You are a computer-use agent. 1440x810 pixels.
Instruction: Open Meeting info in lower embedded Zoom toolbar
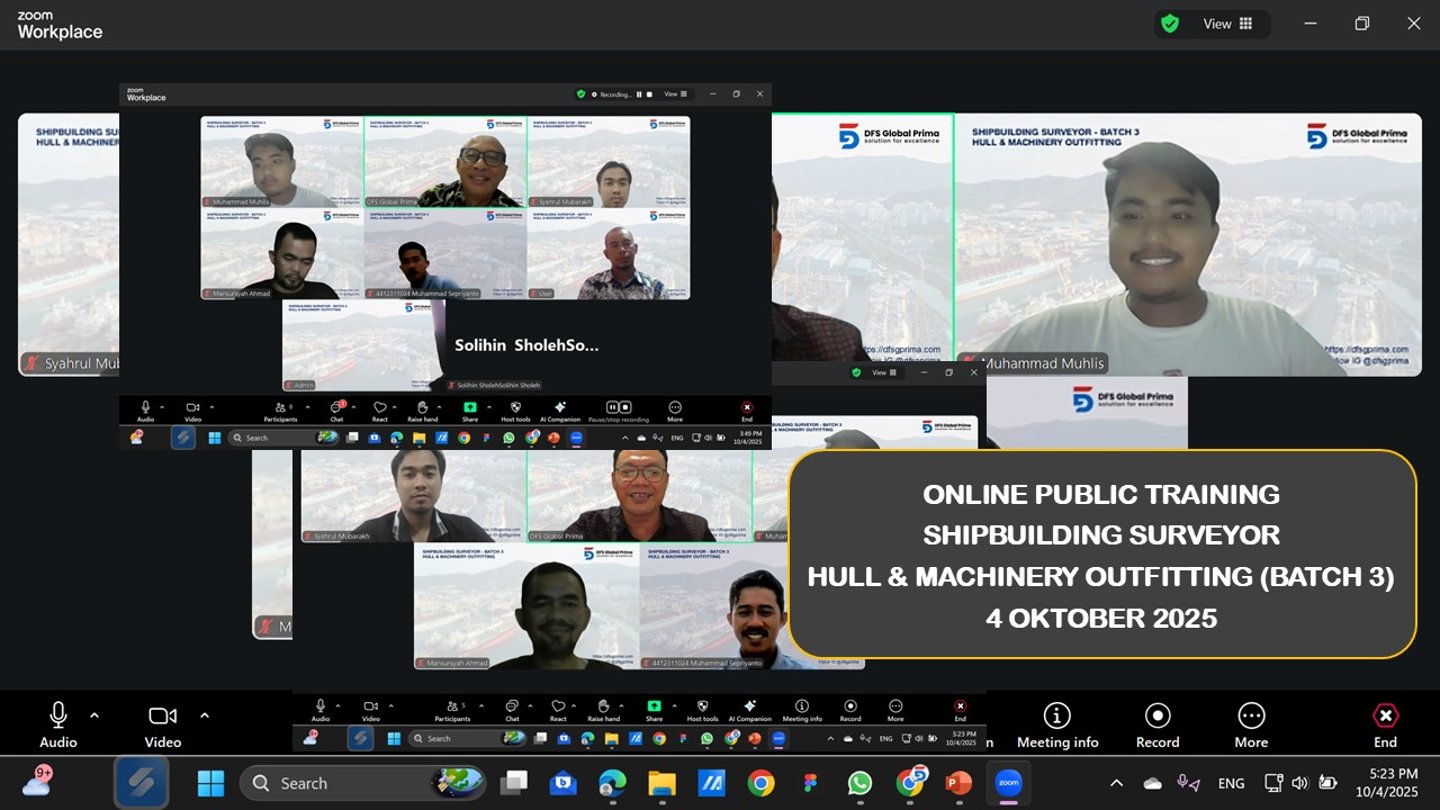click(802, 710)
